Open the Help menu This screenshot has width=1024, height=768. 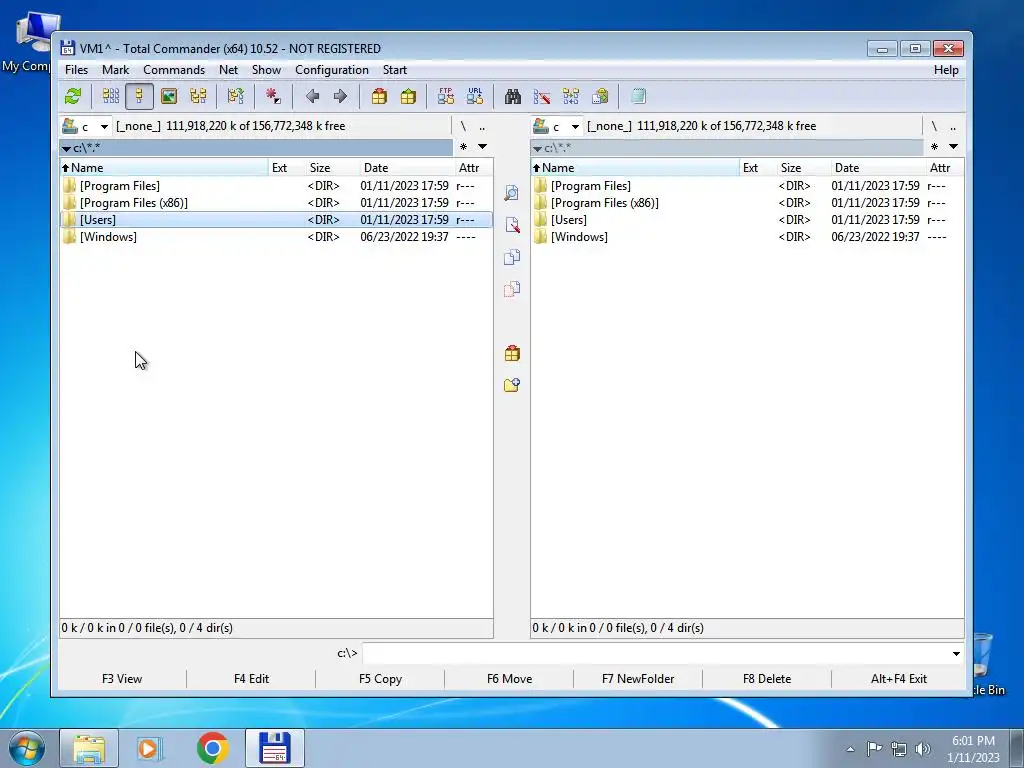tap(946, 70)
